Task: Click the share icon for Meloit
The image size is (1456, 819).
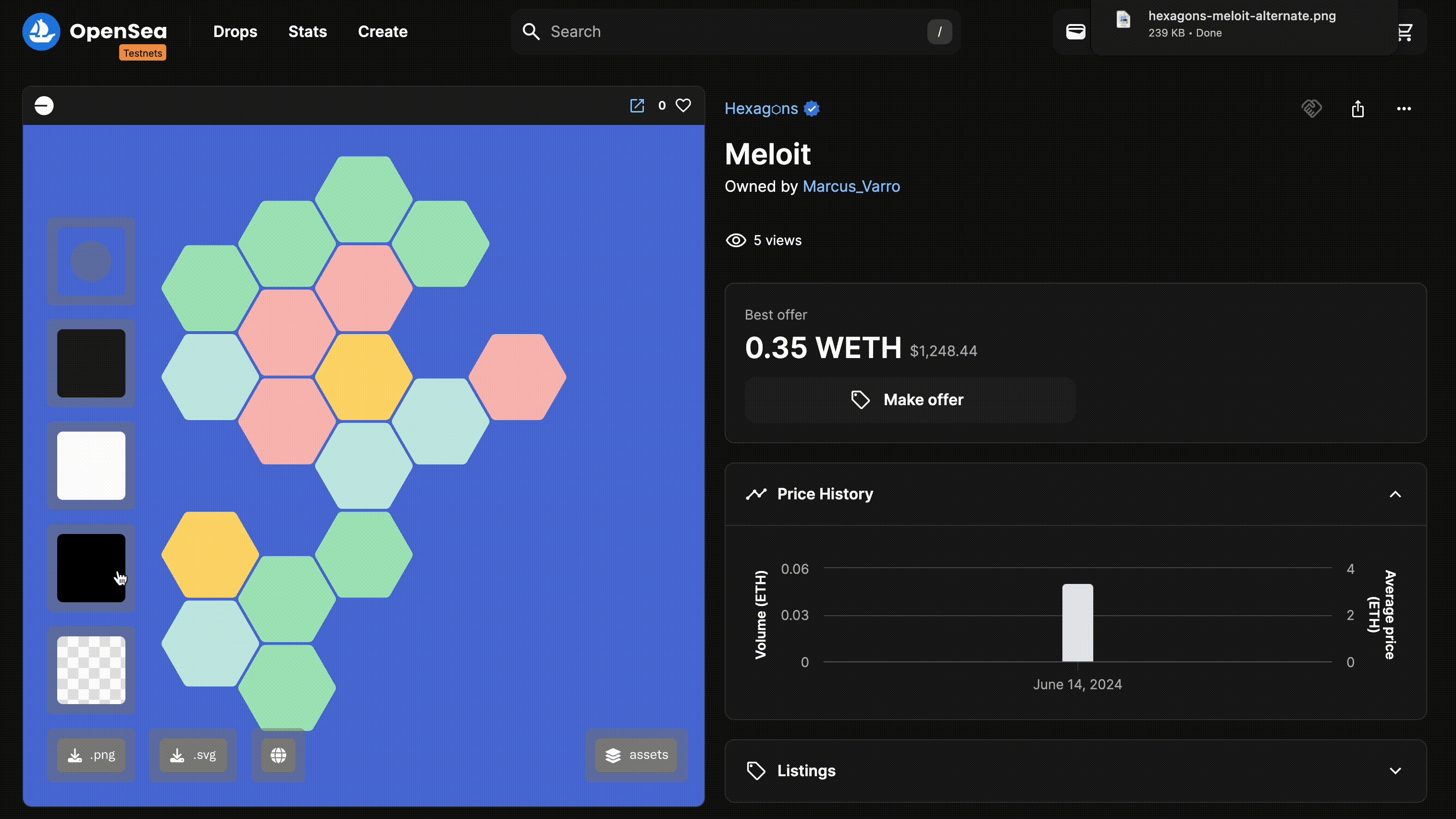Action: coord(1357,109)
